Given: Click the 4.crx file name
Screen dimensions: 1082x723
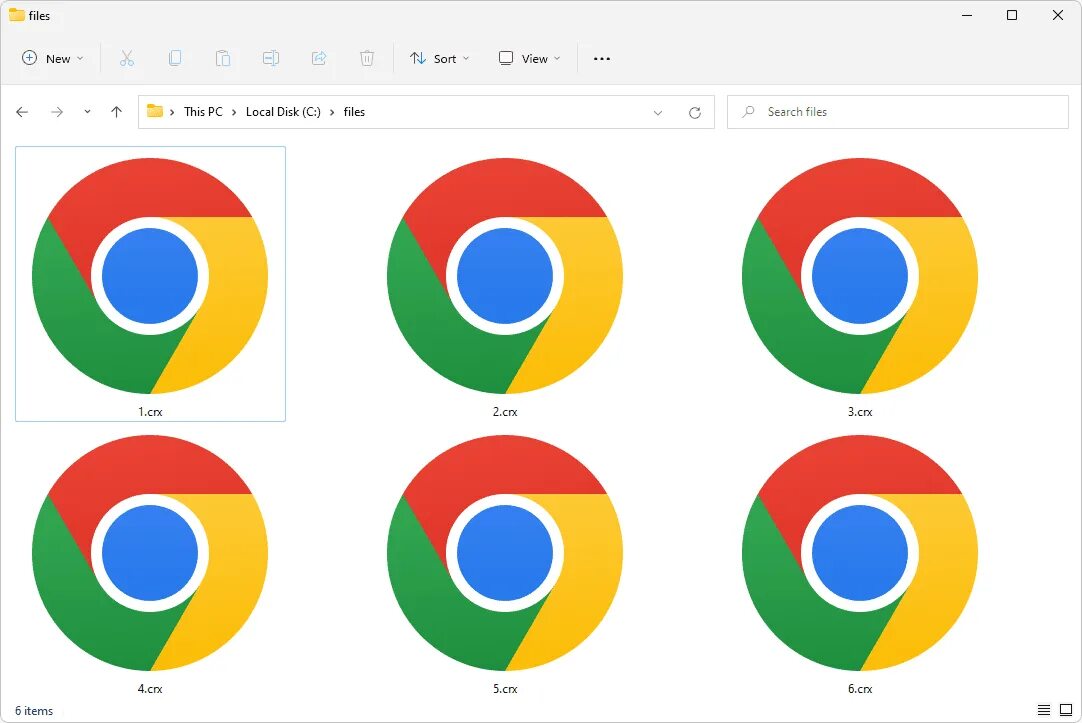Looking at the screenshot, I should coord(150,689).
